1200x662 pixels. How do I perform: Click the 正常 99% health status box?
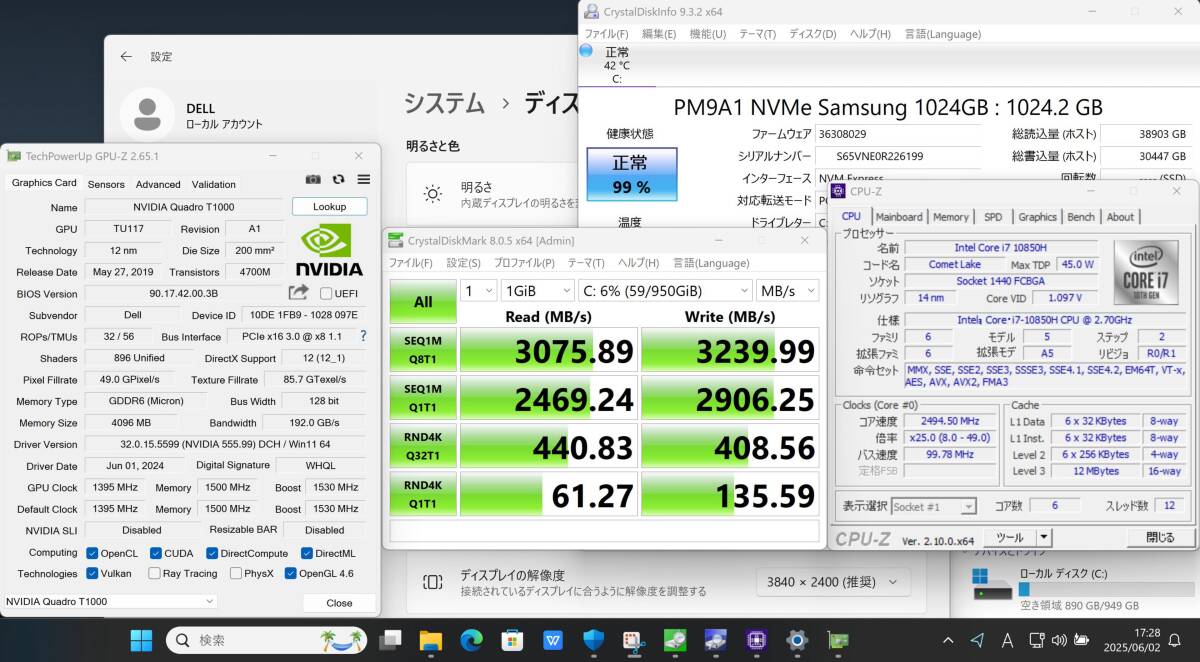[x=631, y=174]
